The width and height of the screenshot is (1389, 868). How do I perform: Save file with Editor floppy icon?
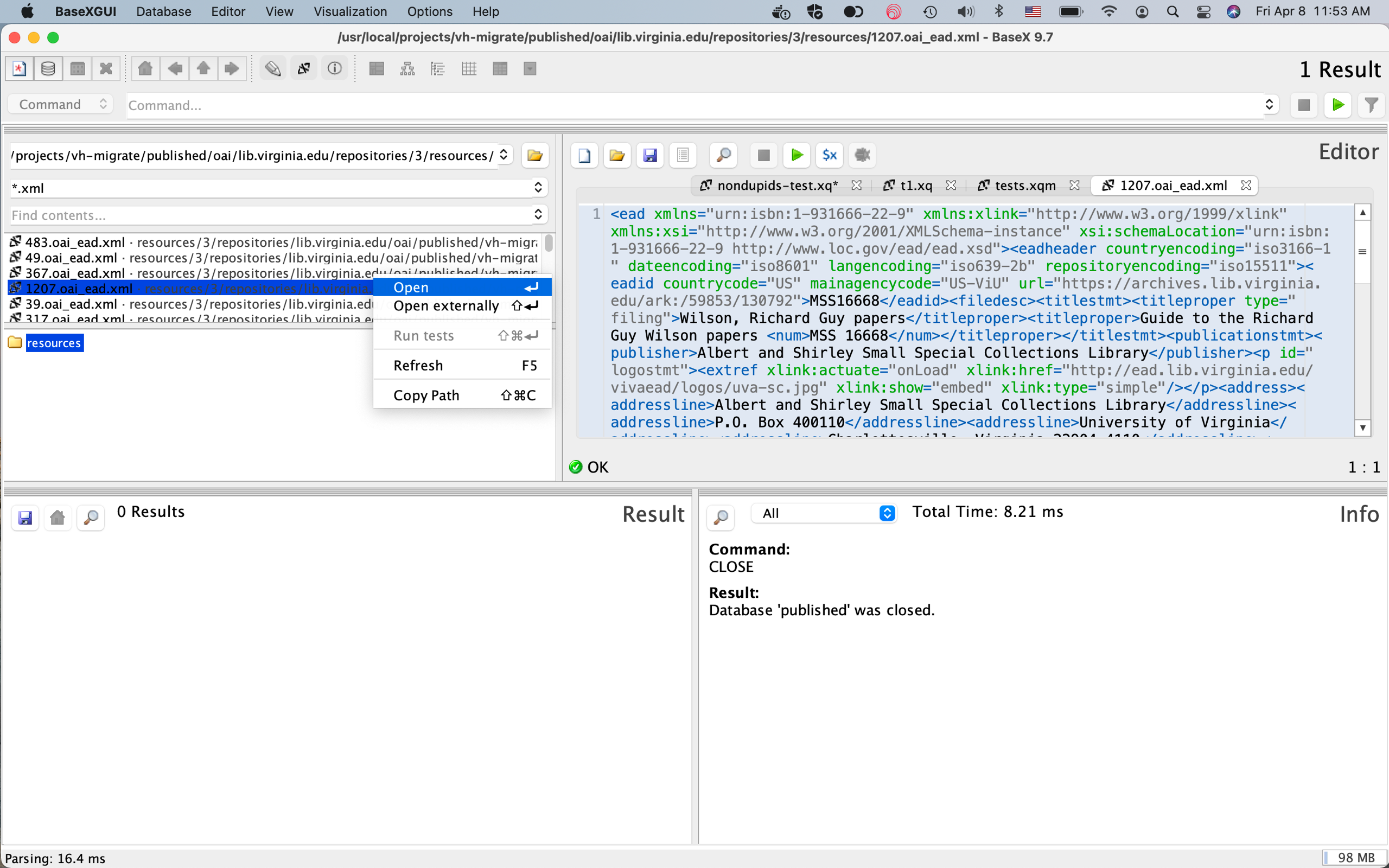649,155
